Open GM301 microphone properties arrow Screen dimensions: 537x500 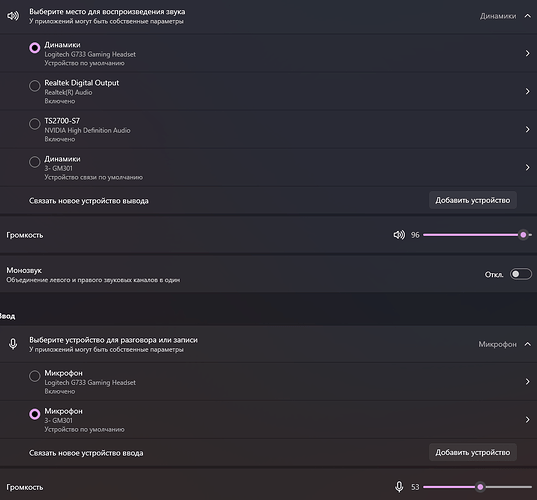(527, 420)
